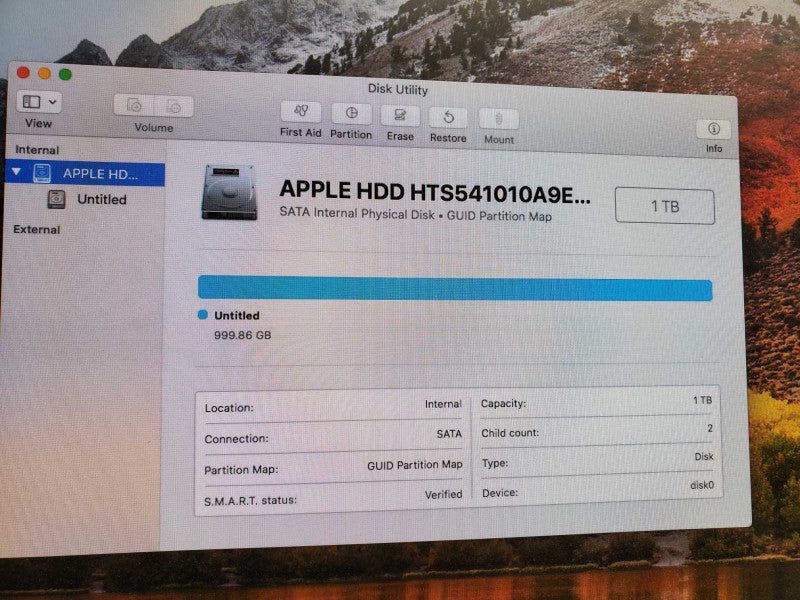
Task: Minimize Disk Utility with yellow button
Action: click(x=44, y=73)
